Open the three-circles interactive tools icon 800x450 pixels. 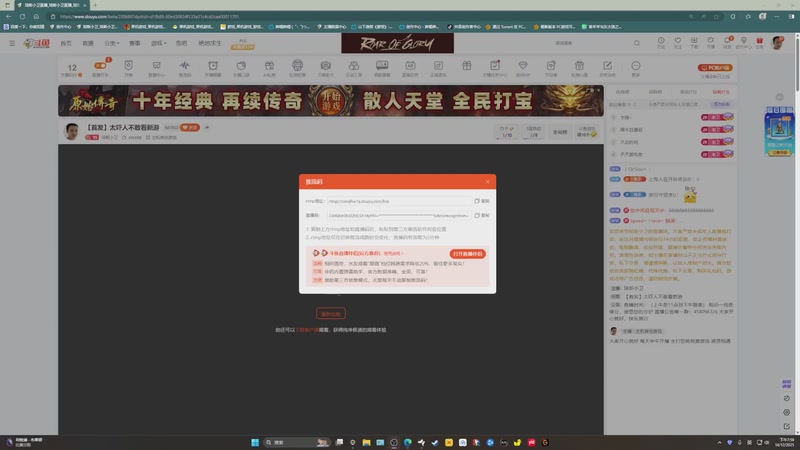click(x=354, y=66)
